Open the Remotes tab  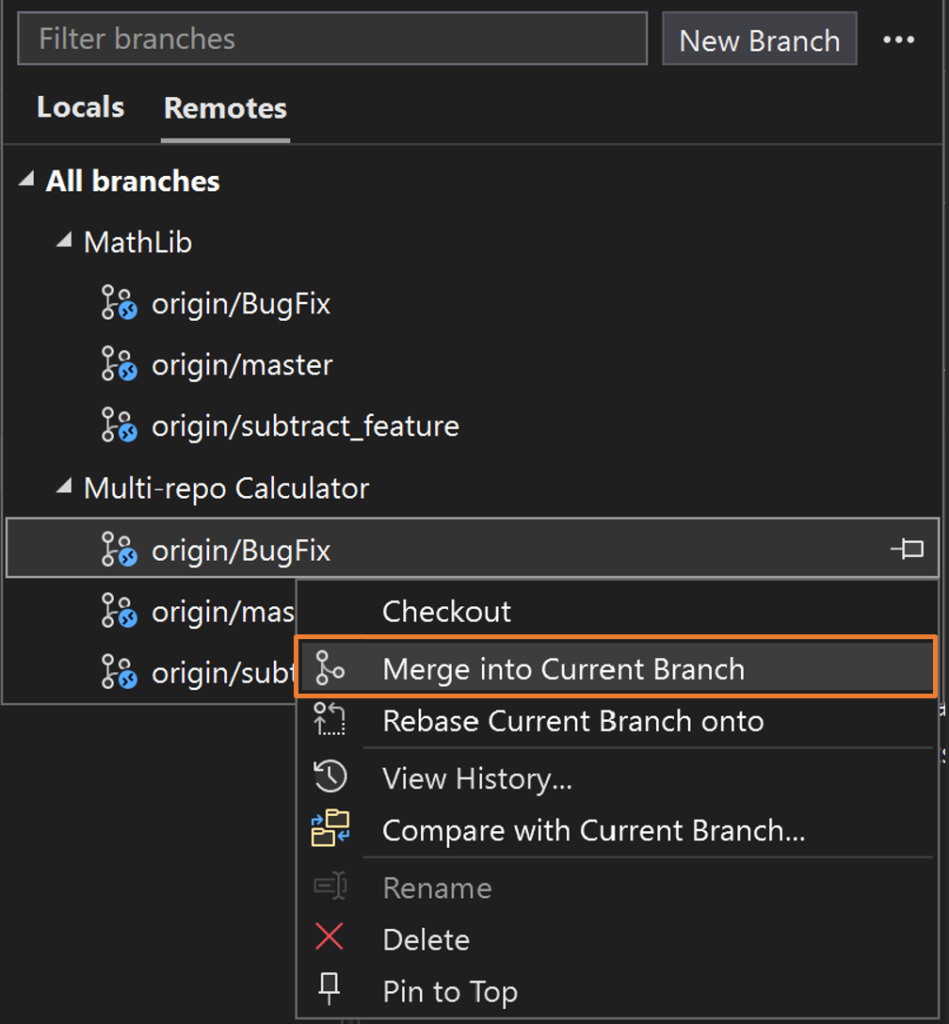click(x=225, y=108)
